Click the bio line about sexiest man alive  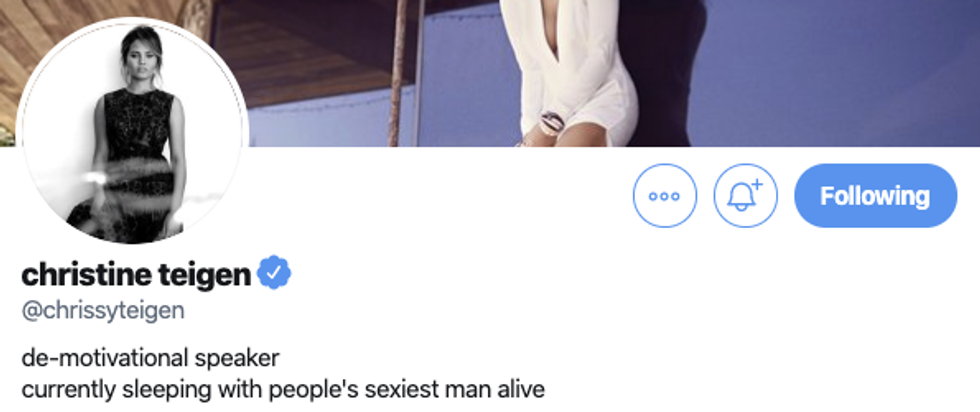coord(283,389)
